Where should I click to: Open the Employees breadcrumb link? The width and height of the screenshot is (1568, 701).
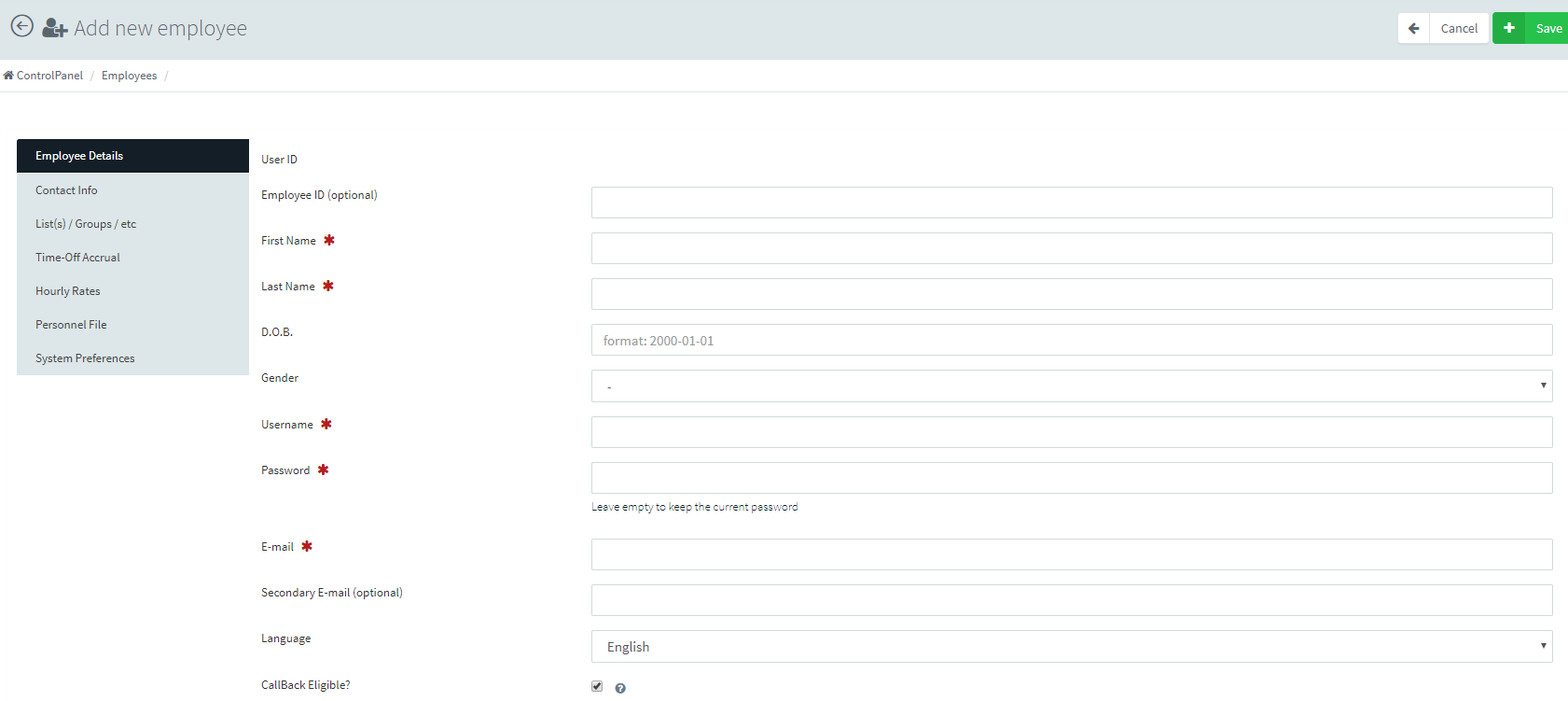[129, 76]
